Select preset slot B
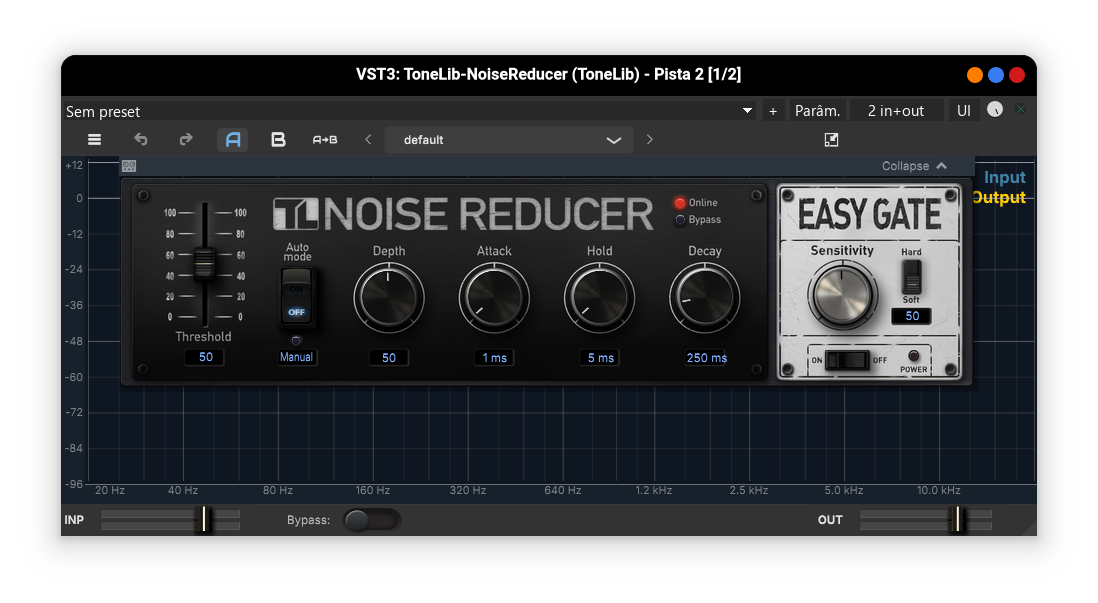The height and width of the screenshot is (603, 1098). click(278, 139)
